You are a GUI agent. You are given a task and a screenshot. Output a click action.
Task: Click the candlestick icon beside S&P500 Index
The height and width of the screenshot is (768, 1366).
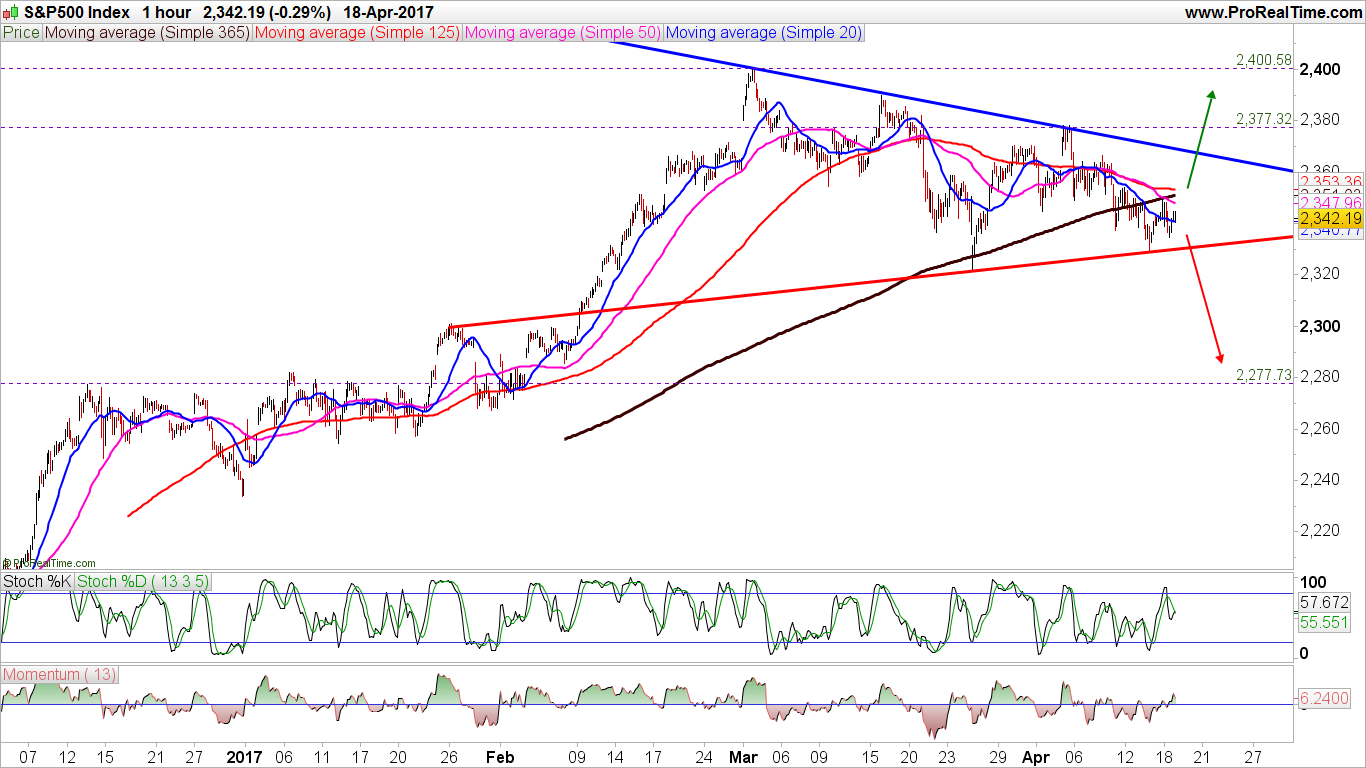pyautogui.click(x=9, y=12)
